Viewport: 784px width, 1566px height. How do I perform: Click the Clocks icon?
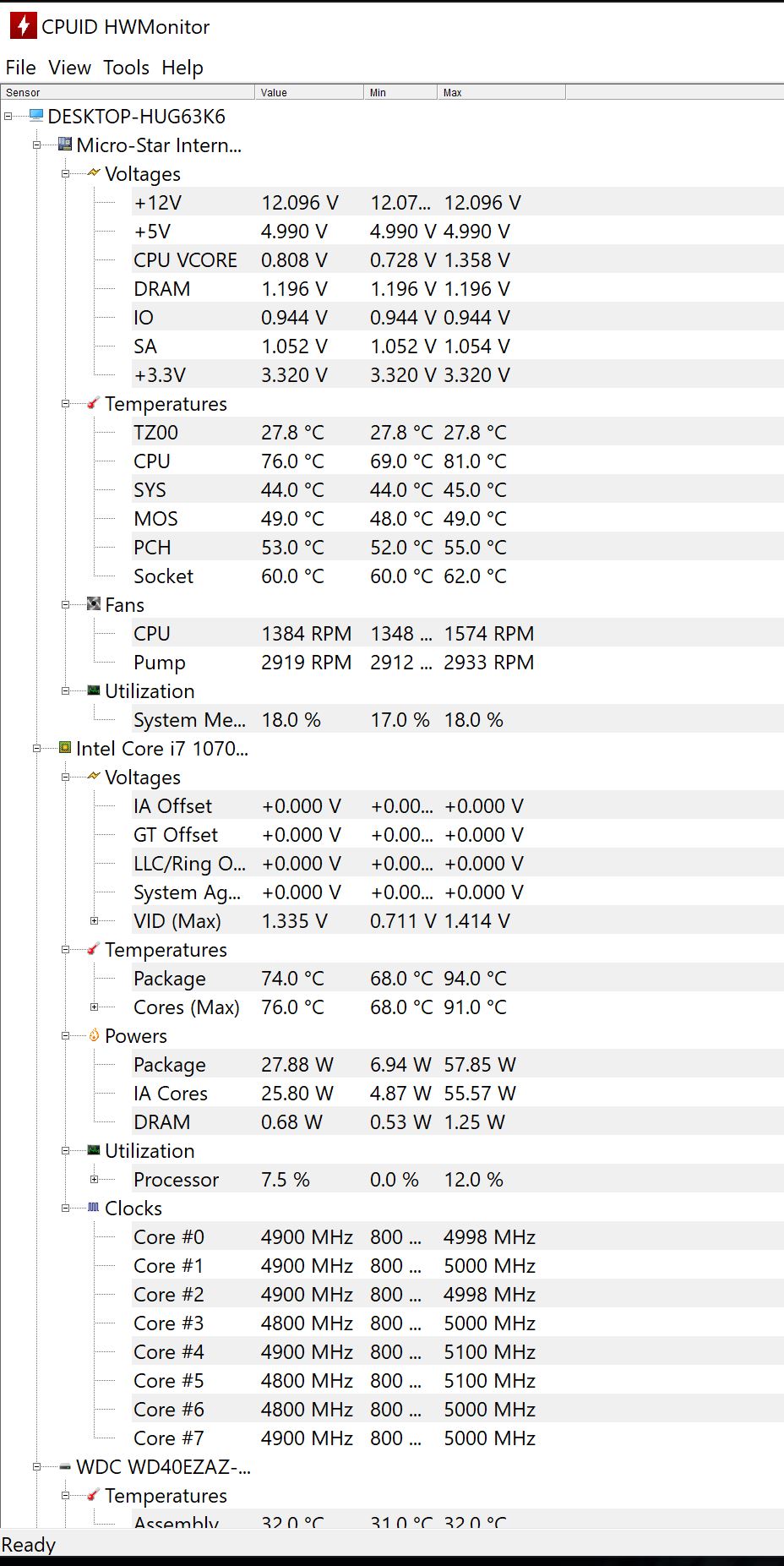94,1208
